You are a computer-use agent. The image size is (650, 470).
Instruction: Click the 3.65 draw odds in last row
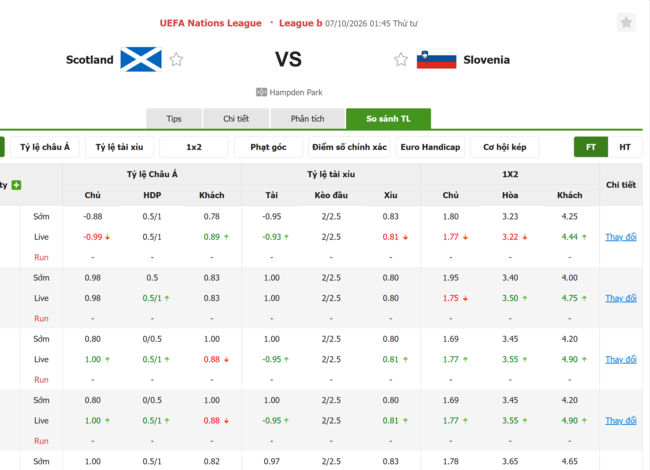tap(510, 461)
